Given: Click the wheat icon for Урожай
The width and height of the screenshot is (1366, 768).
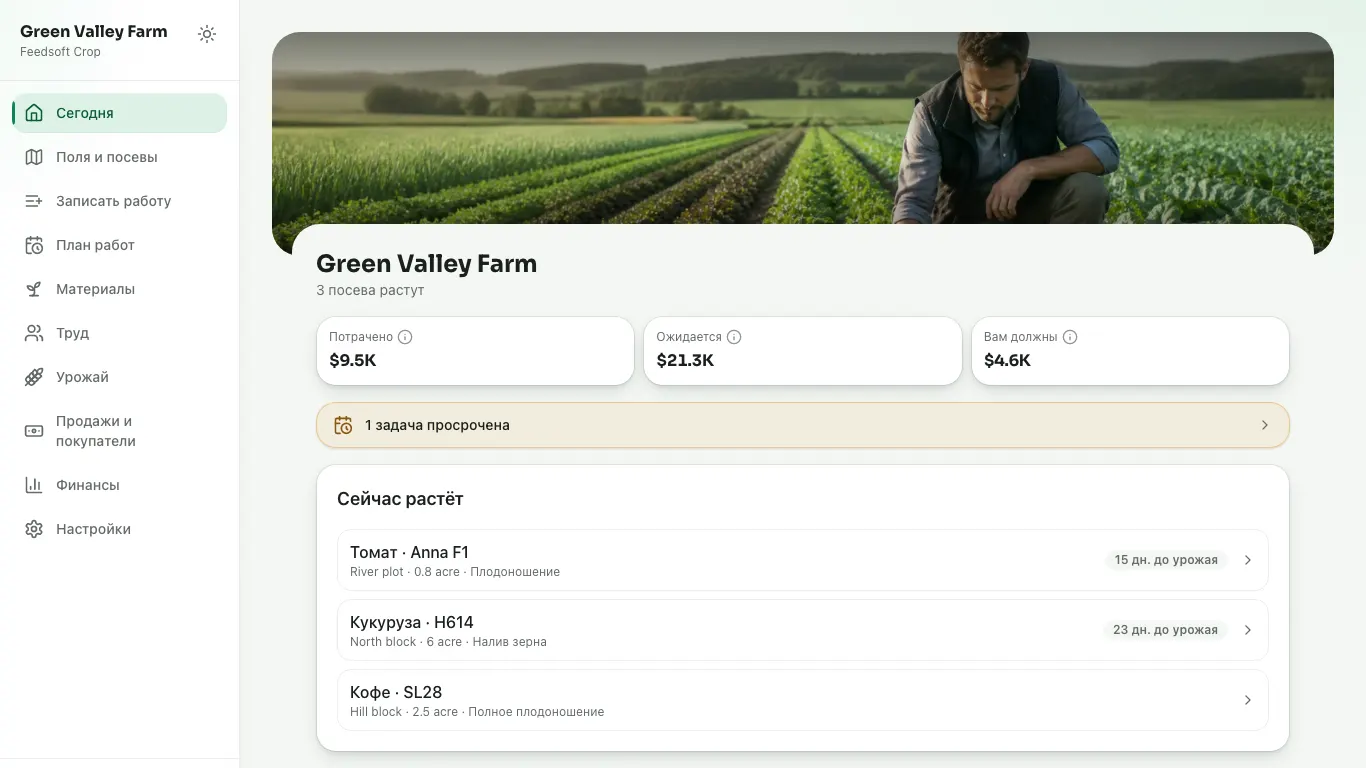Looking at the screenshot, I should [34, 377].
